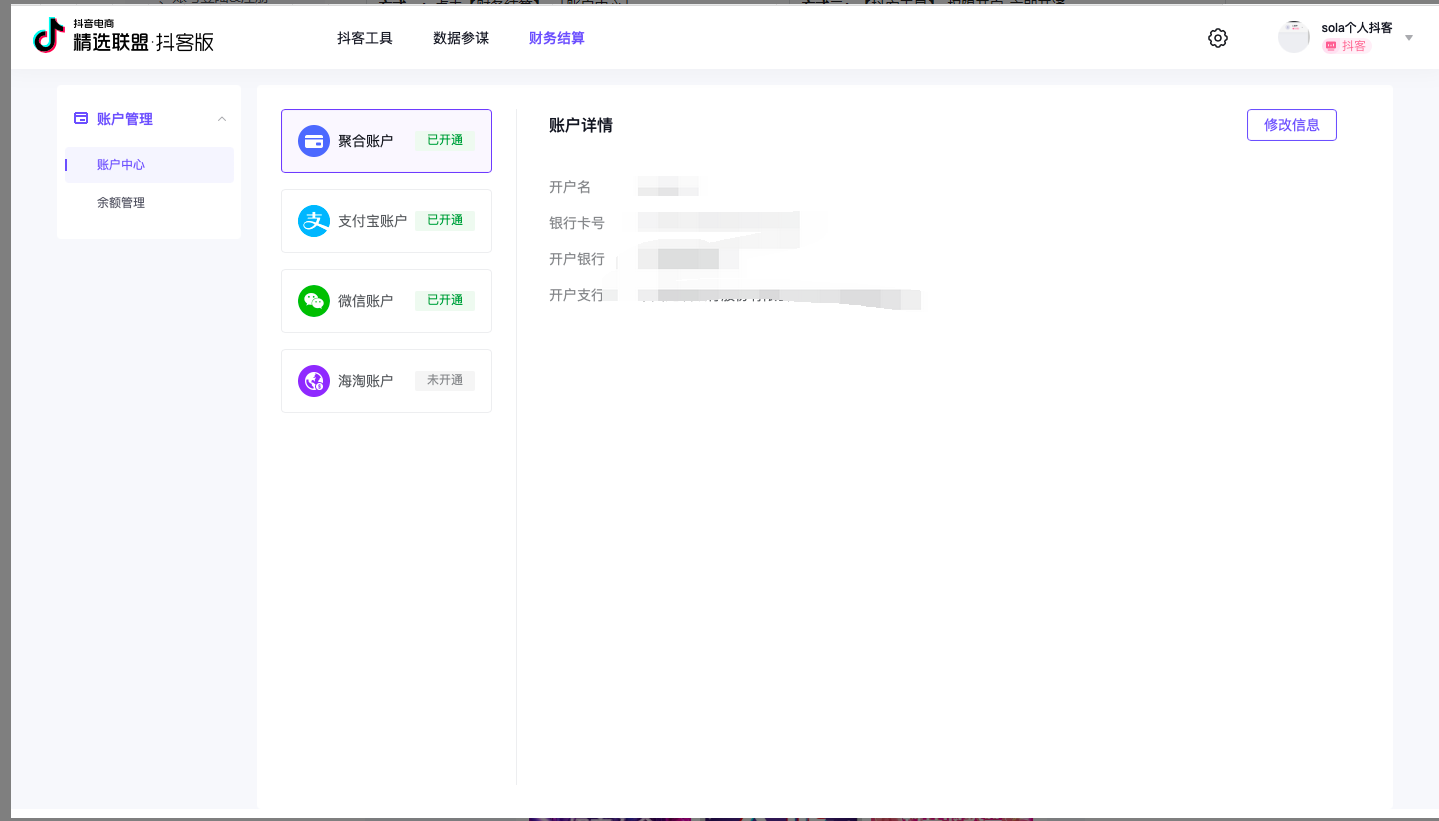Click the 开户银行 field label
Screen dimensions: 1439x821
[577, 259]
